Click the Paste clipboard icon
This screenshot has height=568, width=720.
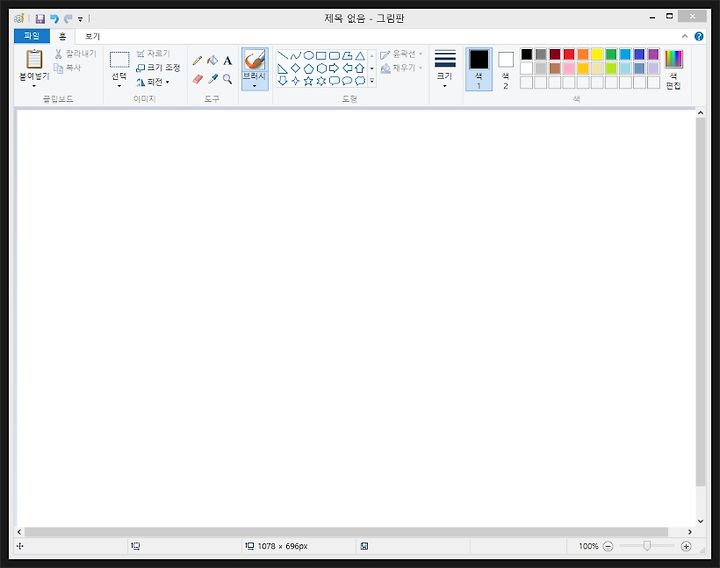pyautogui.click(x=34, y=59)
